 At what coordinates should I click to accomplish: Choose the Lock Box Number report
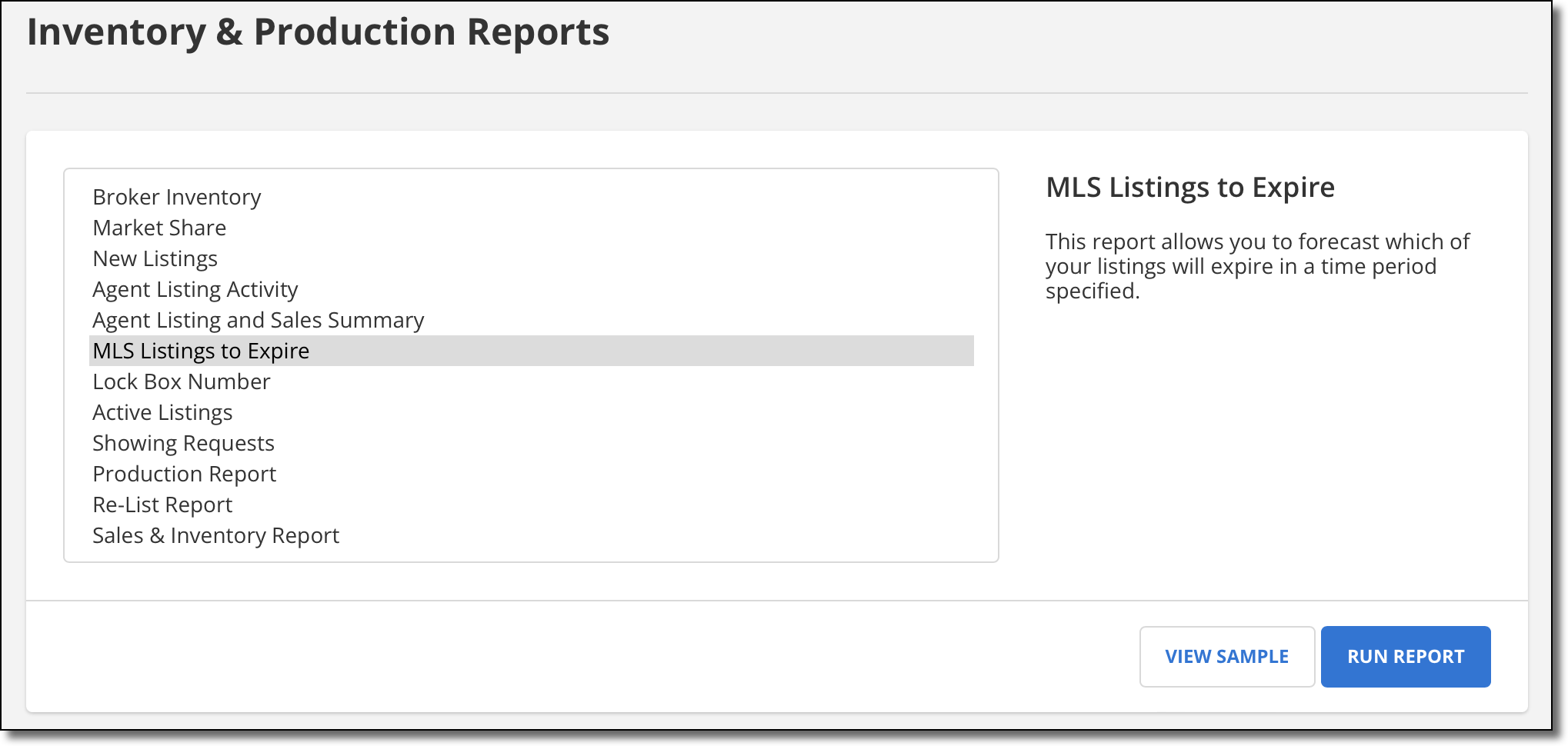[x=181, y=381]
